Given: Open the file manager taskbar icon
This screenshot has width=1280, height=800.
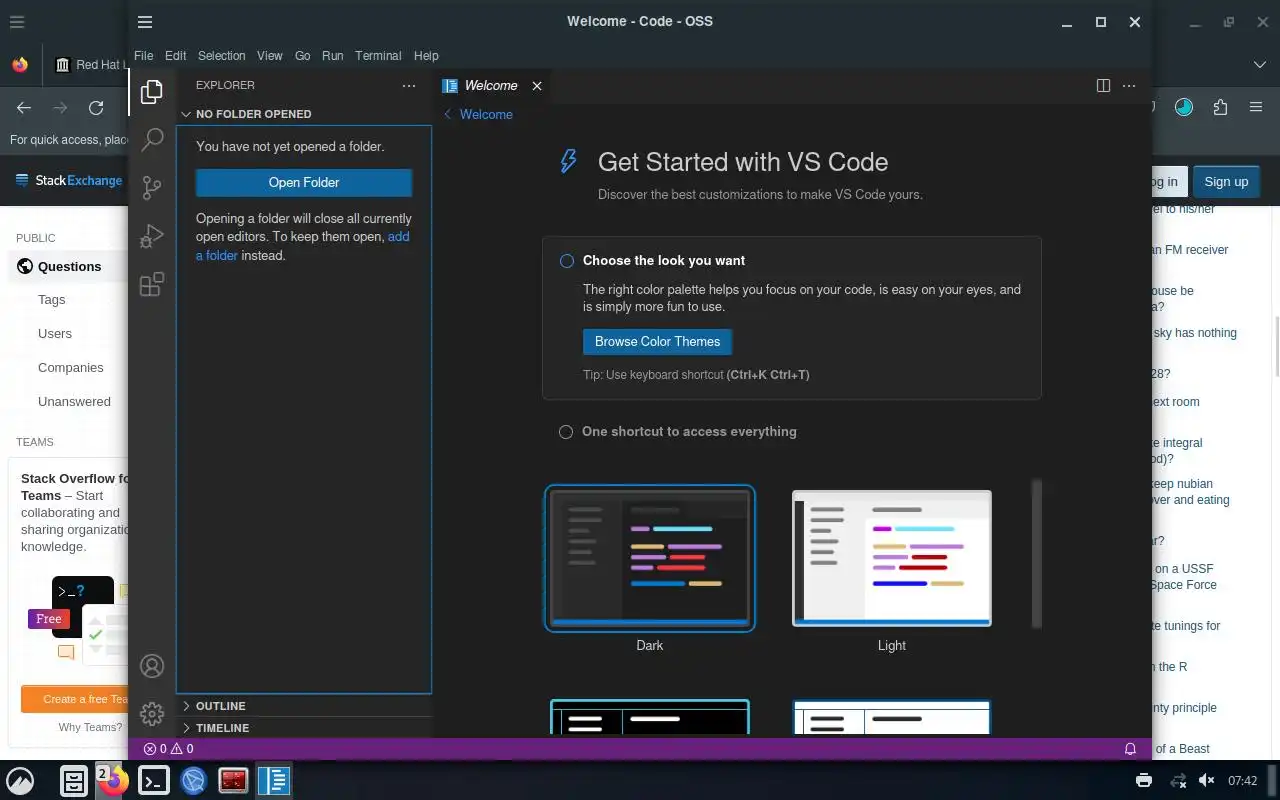Looking at the screenshot, I should pyautogui.click(x=73, y=781).
